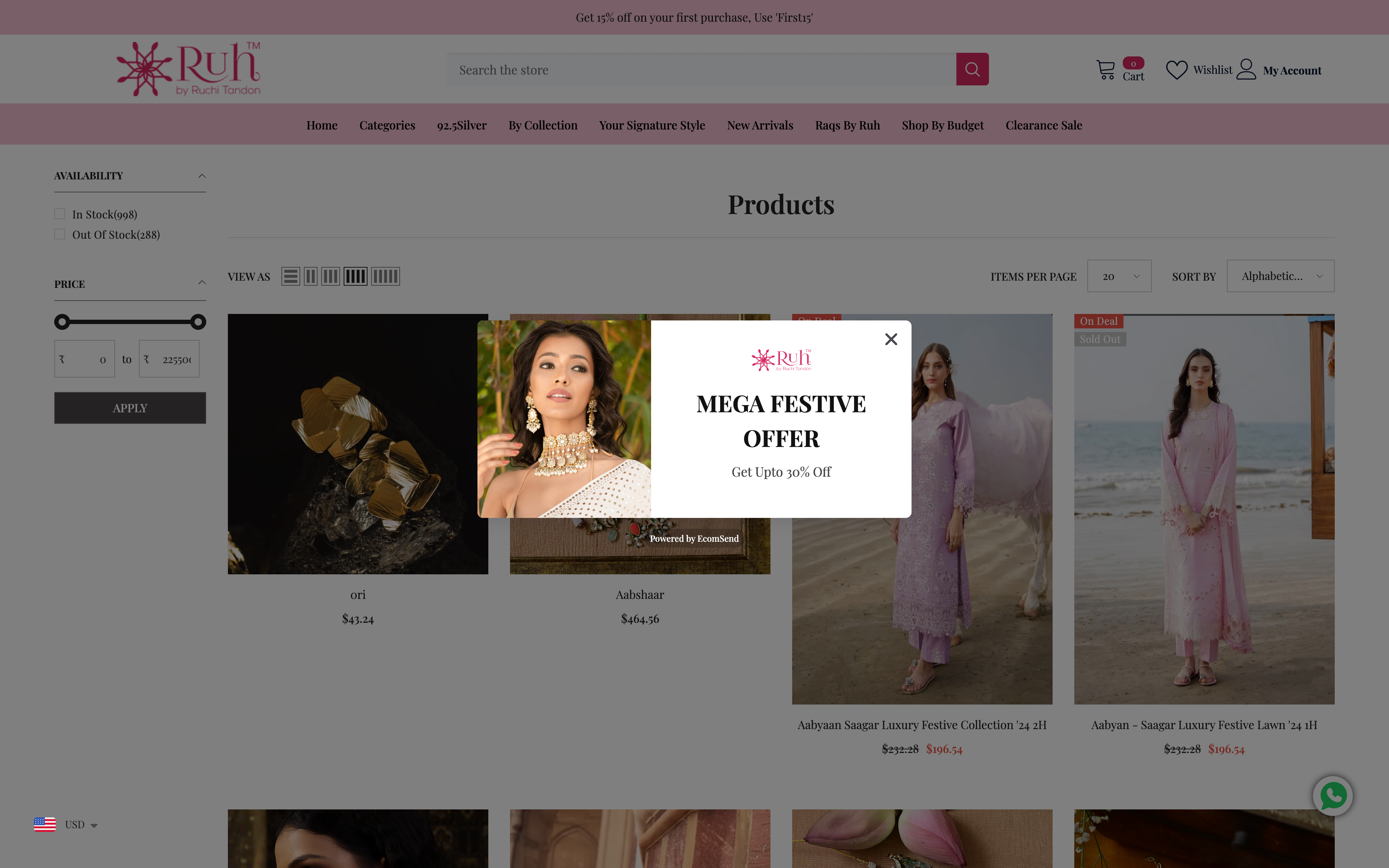Check the In Stock filter
1389x868 pixels.
coord(60,214)
